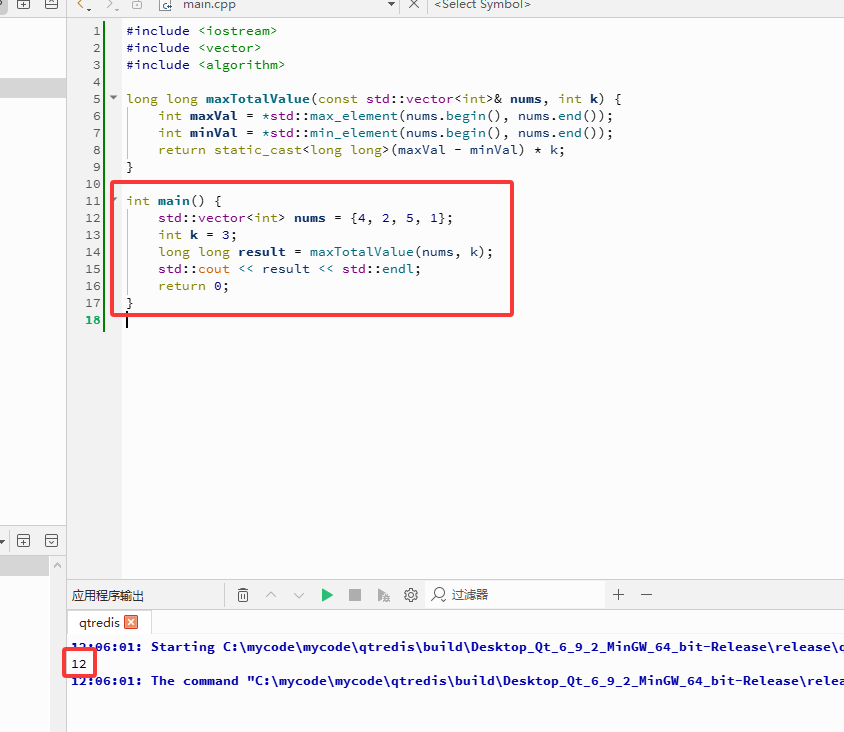The width and height of the screenshot is (844, 732).
Task: Zoom out output text with minus icon
Action: [x=646, y=595]
